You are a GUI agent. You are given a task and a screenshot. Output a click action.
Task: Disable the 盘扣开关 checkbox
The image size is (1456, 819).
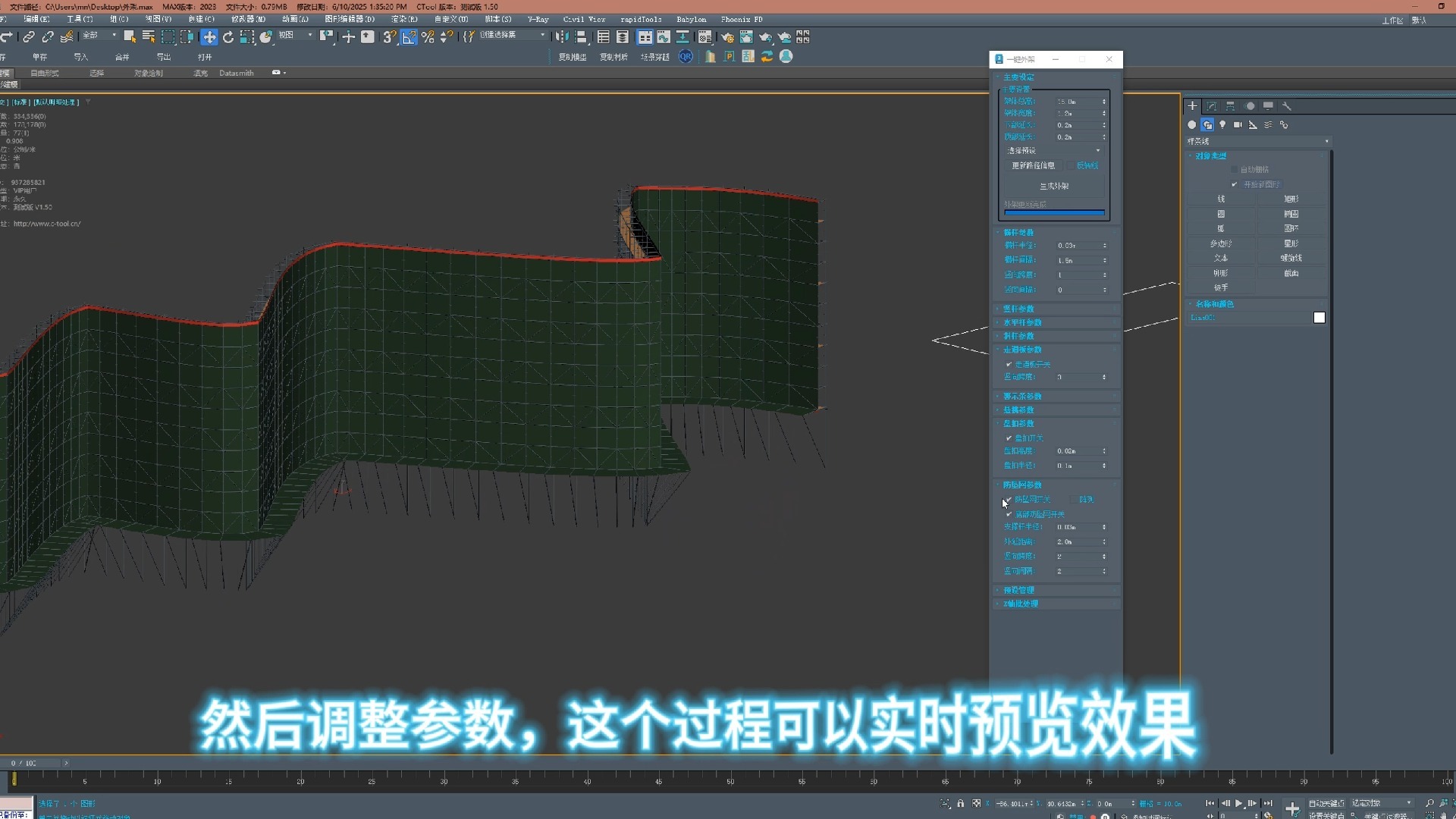[x=1009, y=438]
